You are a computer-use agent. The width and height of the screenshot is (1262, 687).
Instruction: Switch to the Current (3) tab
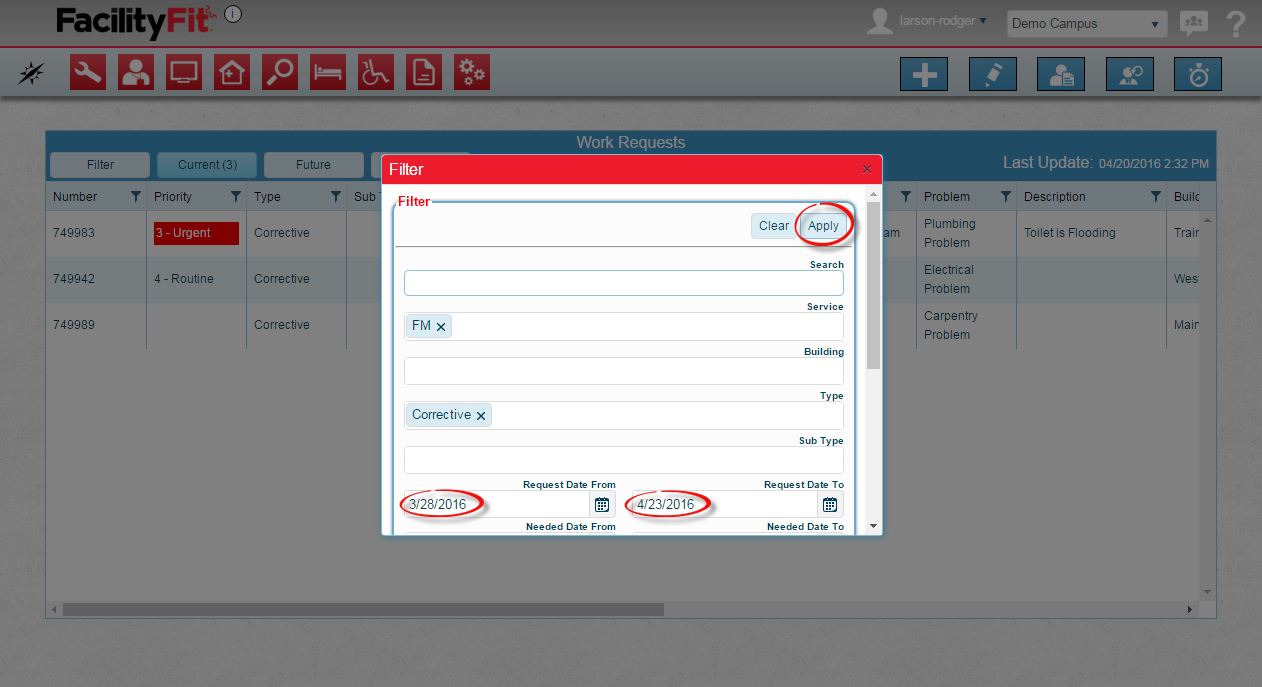(207, 165)
